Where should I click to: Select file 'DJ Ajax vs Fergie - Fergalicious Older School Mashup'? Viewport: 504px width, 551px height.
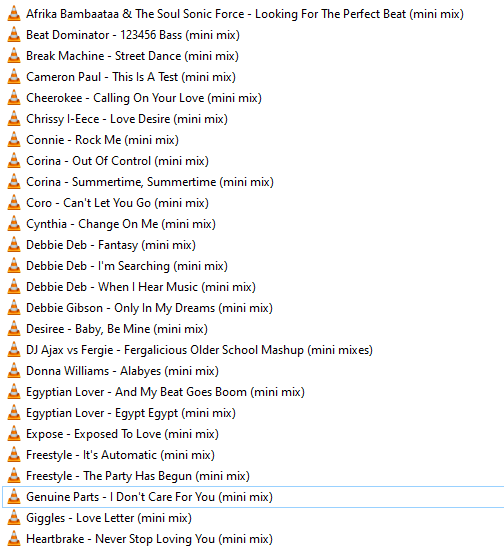point(199,350)
